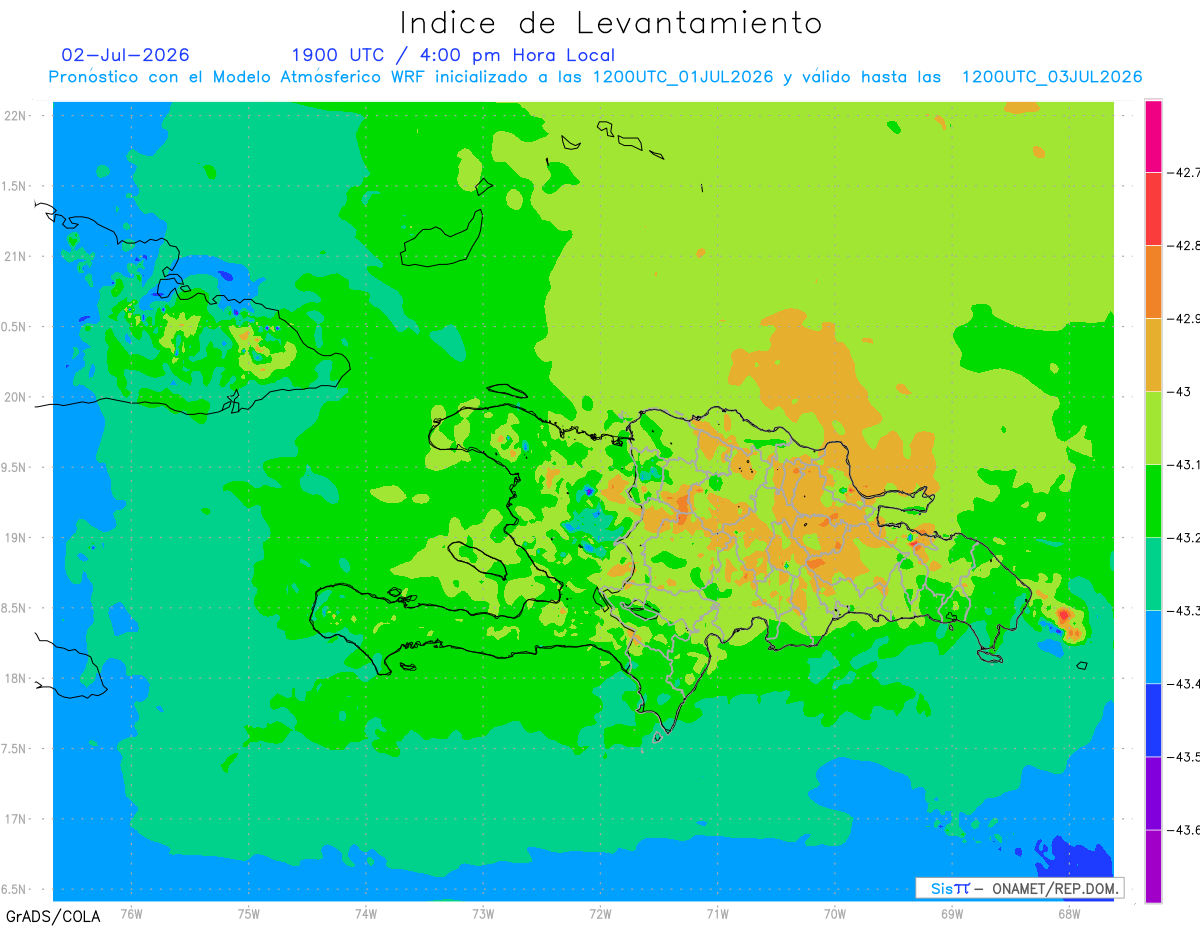Click the 'Pronóstico con el Modelo Atmósferico WRF' line
The image size is (1200, 927).
(595, 77)
